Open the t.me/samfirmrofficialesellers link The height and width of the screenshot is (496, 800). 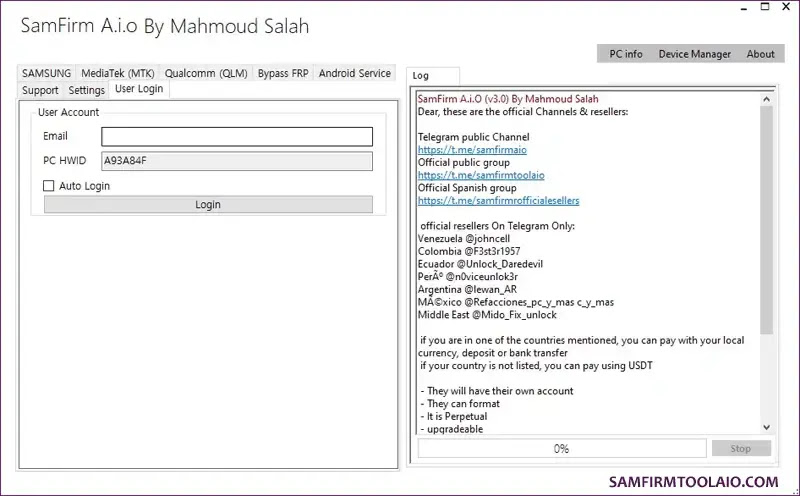(498, 201)
